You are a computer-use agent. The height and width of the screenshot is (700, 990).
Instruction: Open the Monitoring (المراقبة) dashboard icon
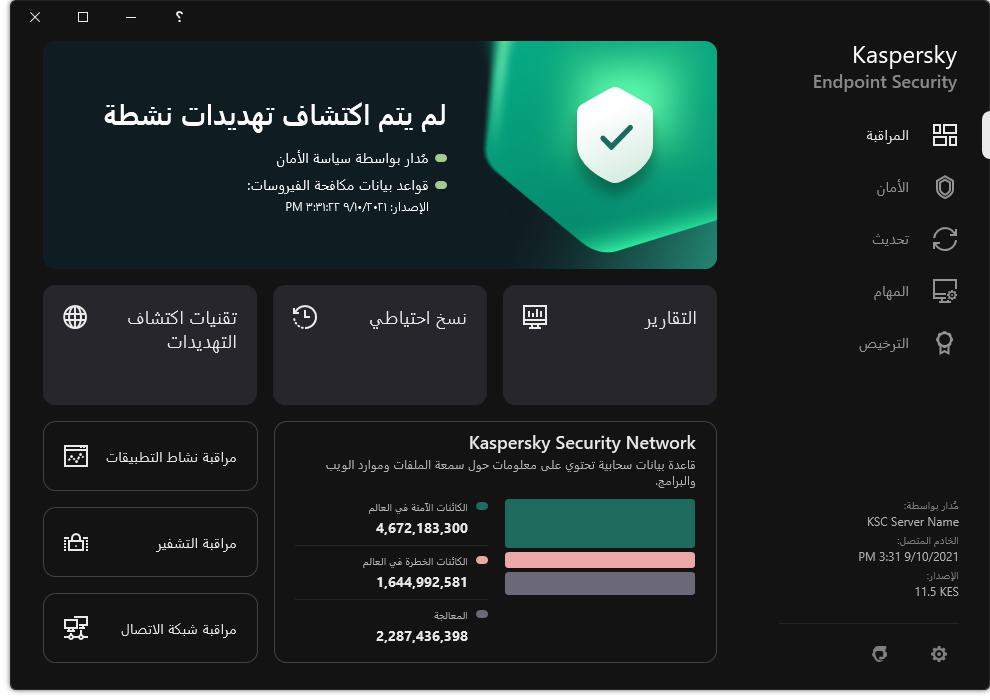click(944, 136)
